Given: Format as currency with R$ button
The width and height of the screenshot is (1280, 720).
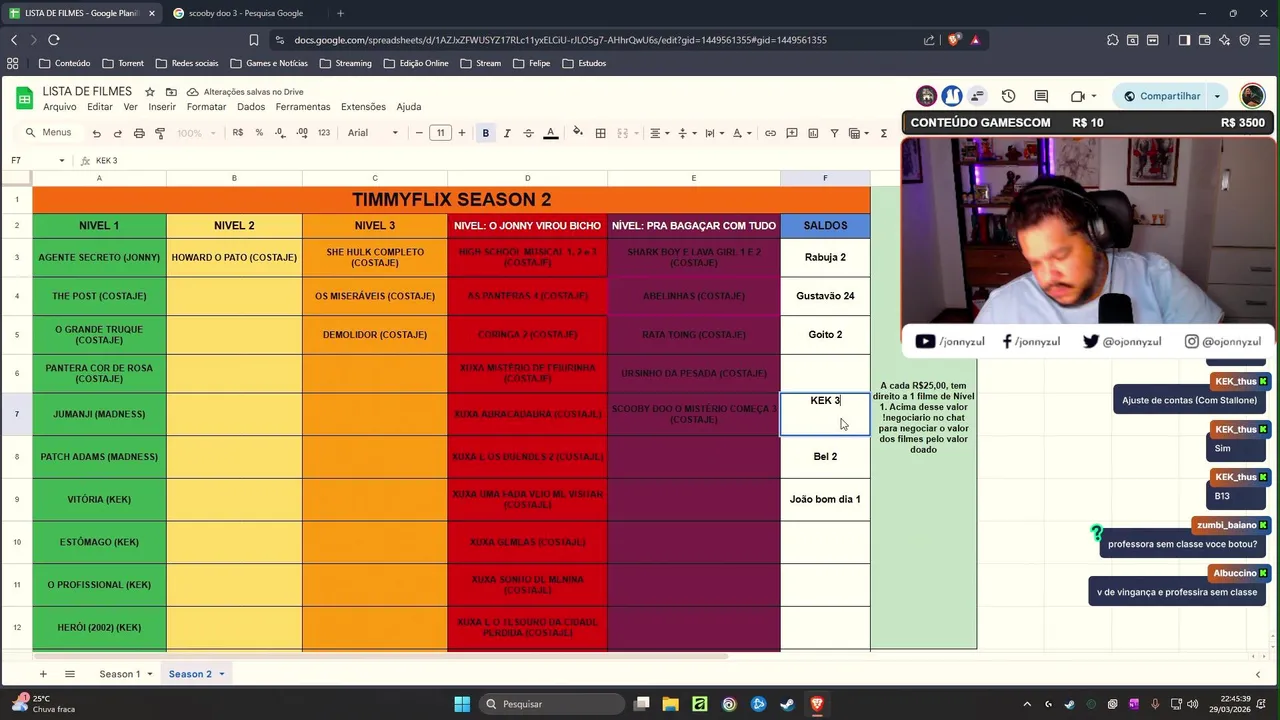Looking at the screenshot, I should pos(238,133).
